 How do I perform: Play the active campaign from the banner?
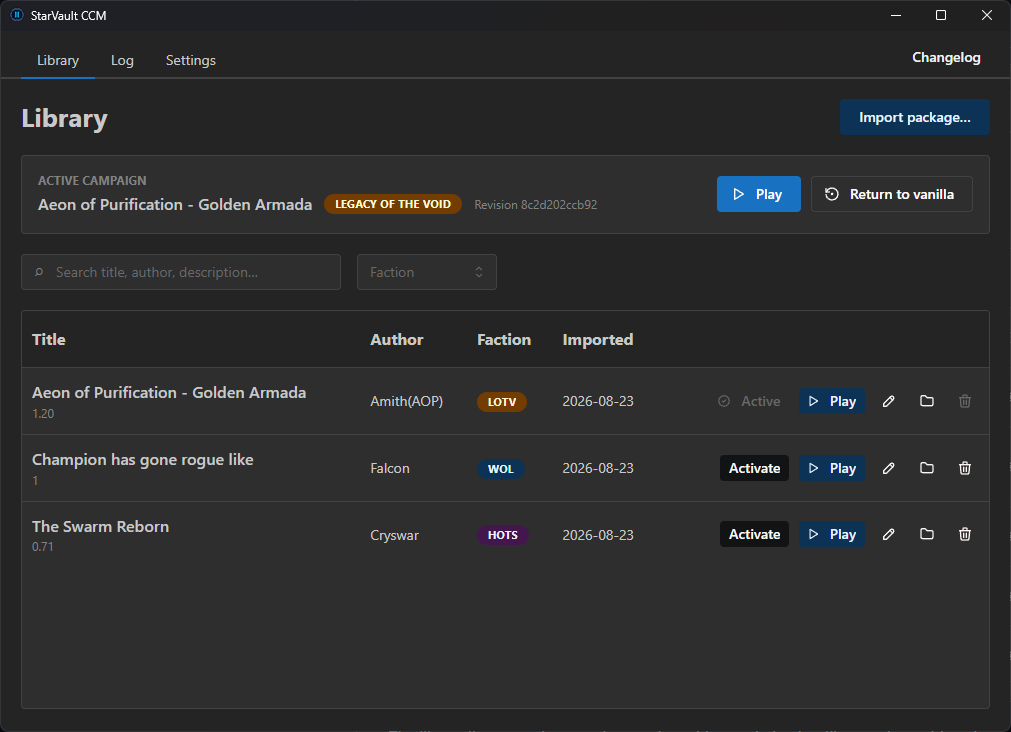[759, 194]
